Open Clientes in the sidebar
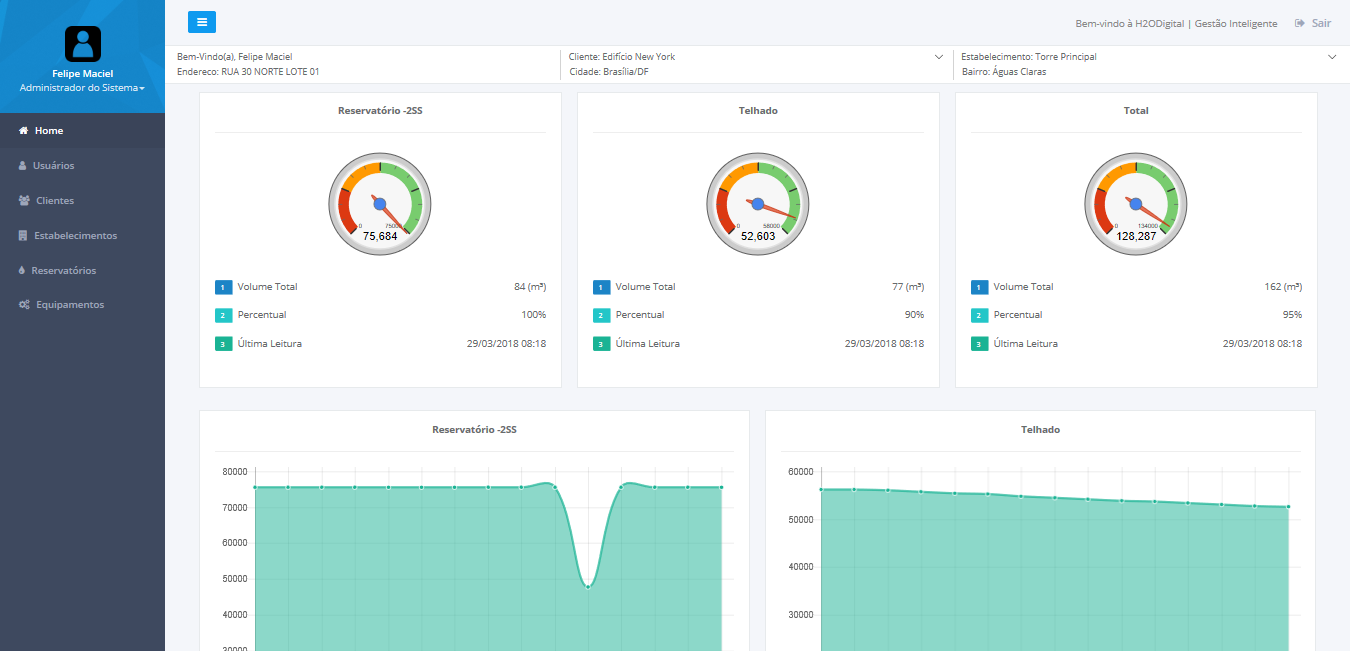1350x651 pixels. [x=82, y=201]
